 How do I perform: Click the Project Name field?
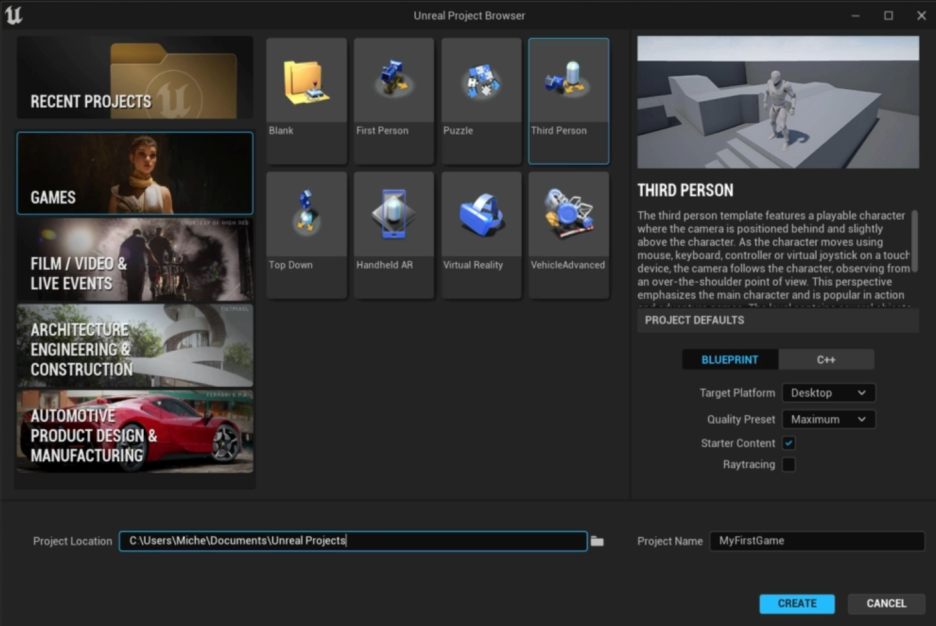pyautogui.click(x=817, y=541)
